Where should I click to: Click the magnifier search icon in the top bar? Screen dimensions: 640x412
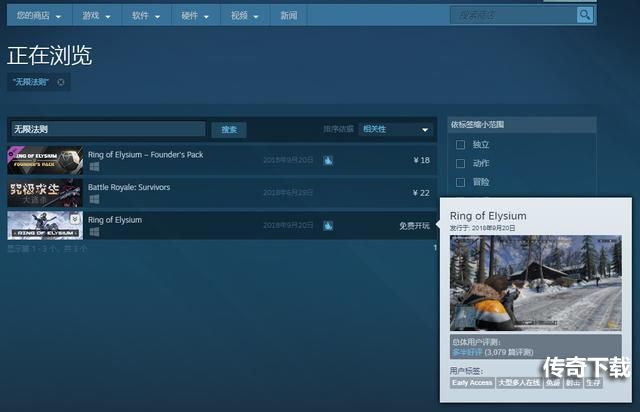point(585,16)
